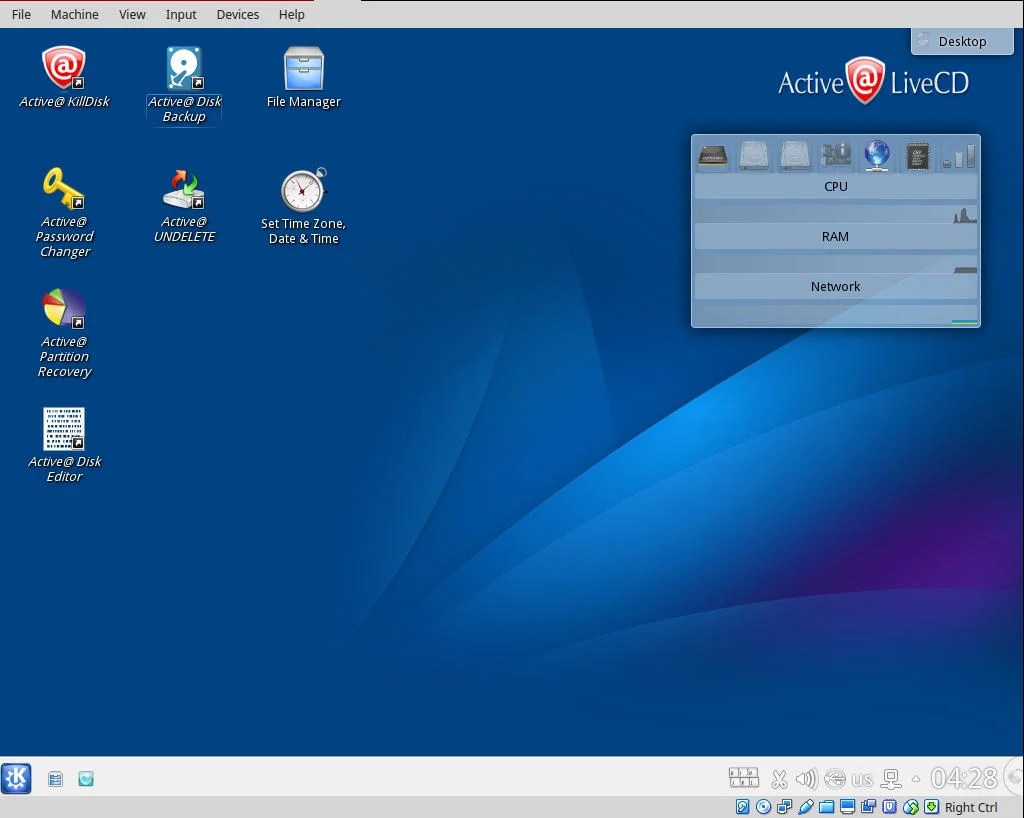Click the Right Ctrl host key label
The width and height of the screenshot is (1024, 818).
[971, 808]
